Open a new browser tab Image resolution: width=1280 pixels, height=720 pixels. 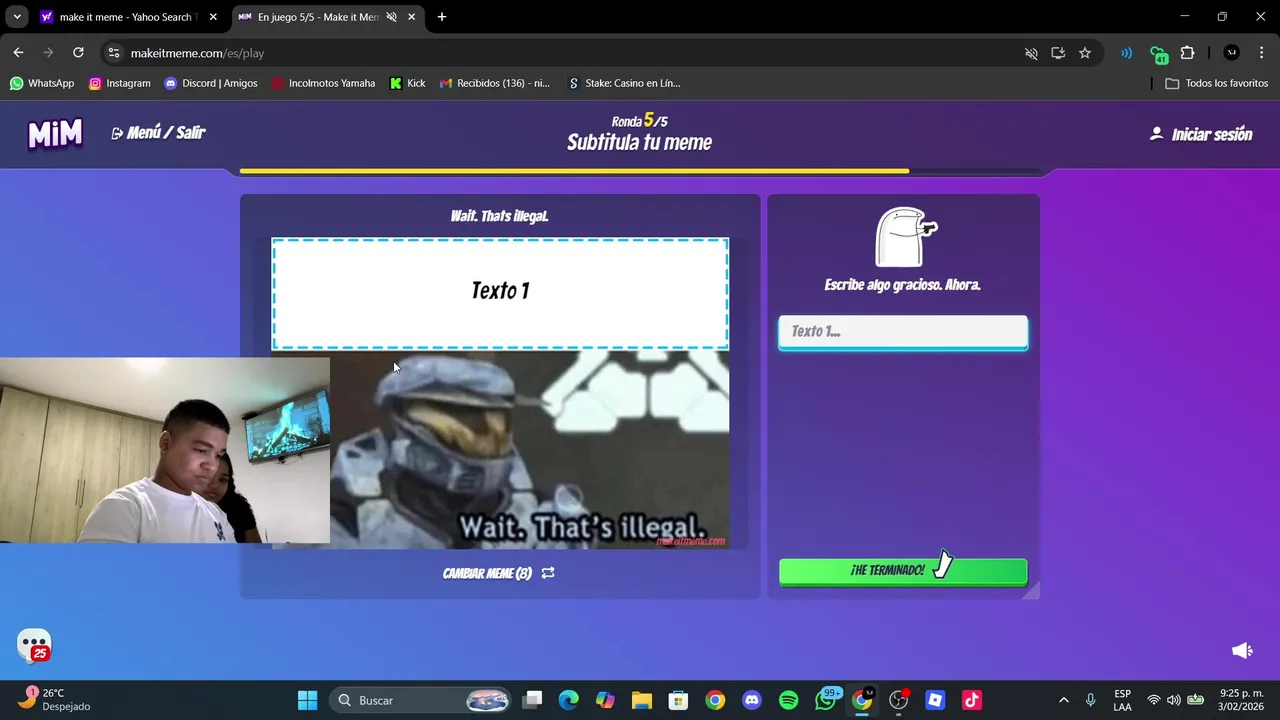pos(442,17)
